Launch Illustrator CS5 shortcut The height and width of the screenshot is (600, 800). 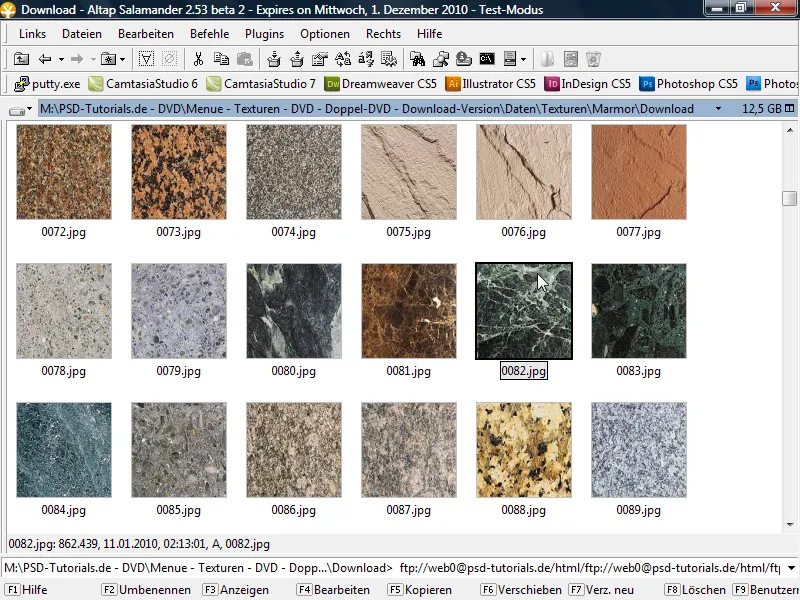tap(490, 84)
